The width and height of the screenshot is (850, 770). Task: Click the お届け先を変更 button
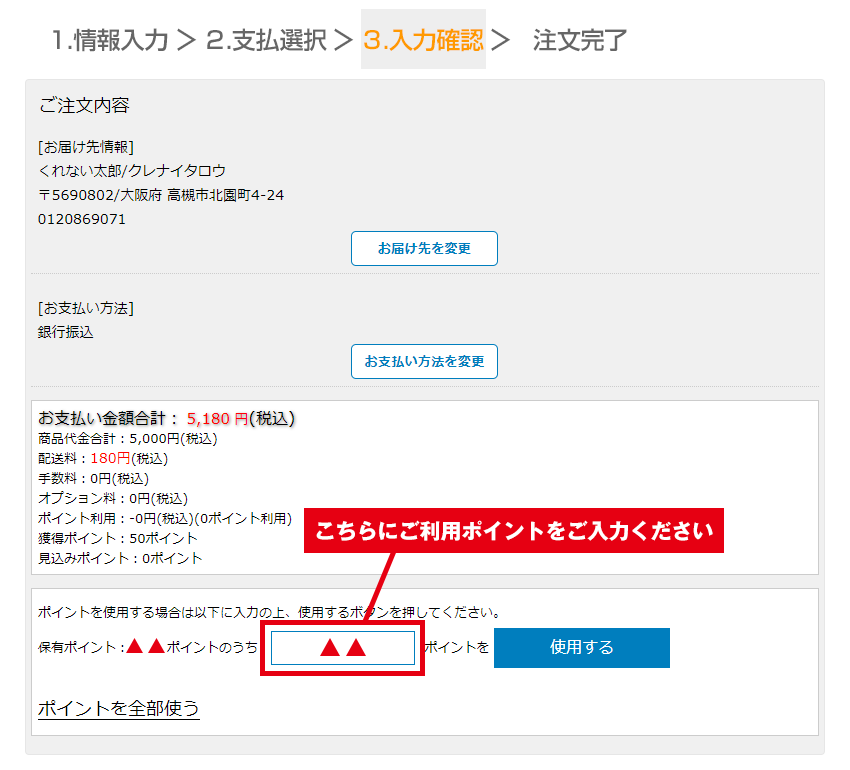coord(424,248)
